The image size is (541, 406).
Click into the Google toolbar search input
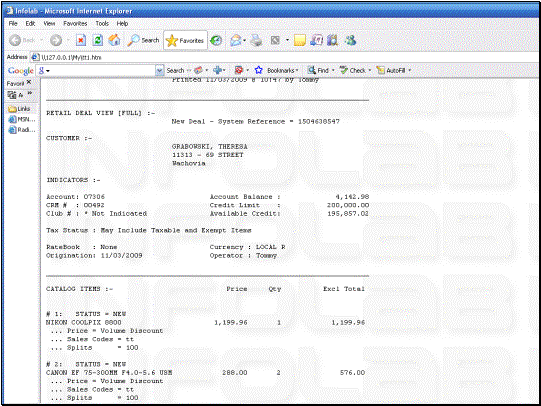pyautogui.click(x=103, y=71)
